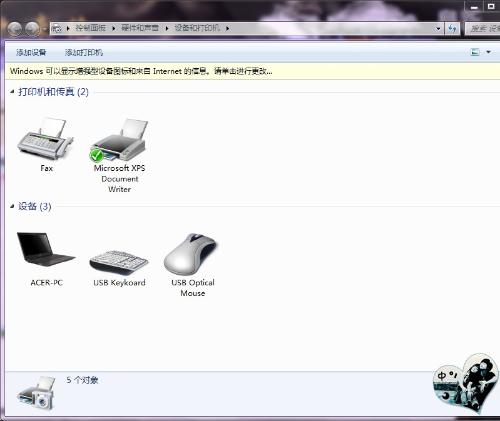This screenshot has height=421, width=500.
Task: Click 添加设备 in the toolbar
Action: pos(31,52)
